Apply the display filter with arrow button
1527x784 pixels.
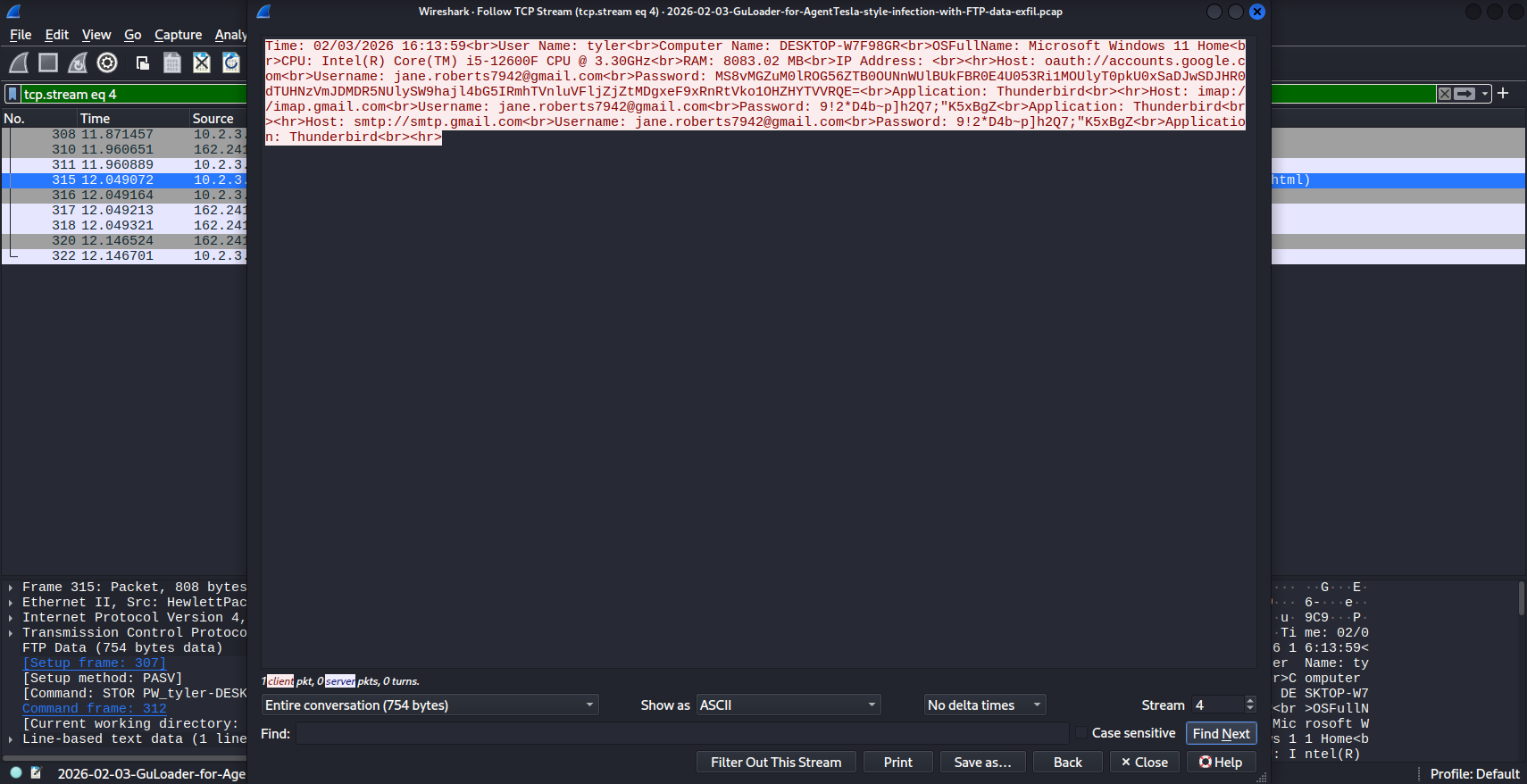click(x=1464, y=94)
